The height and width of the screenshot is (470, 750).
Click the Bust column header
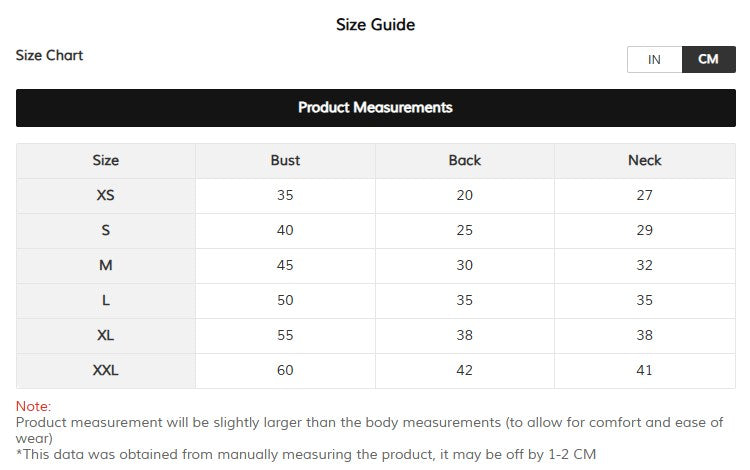pyautogui.click(x=286, y=161)
